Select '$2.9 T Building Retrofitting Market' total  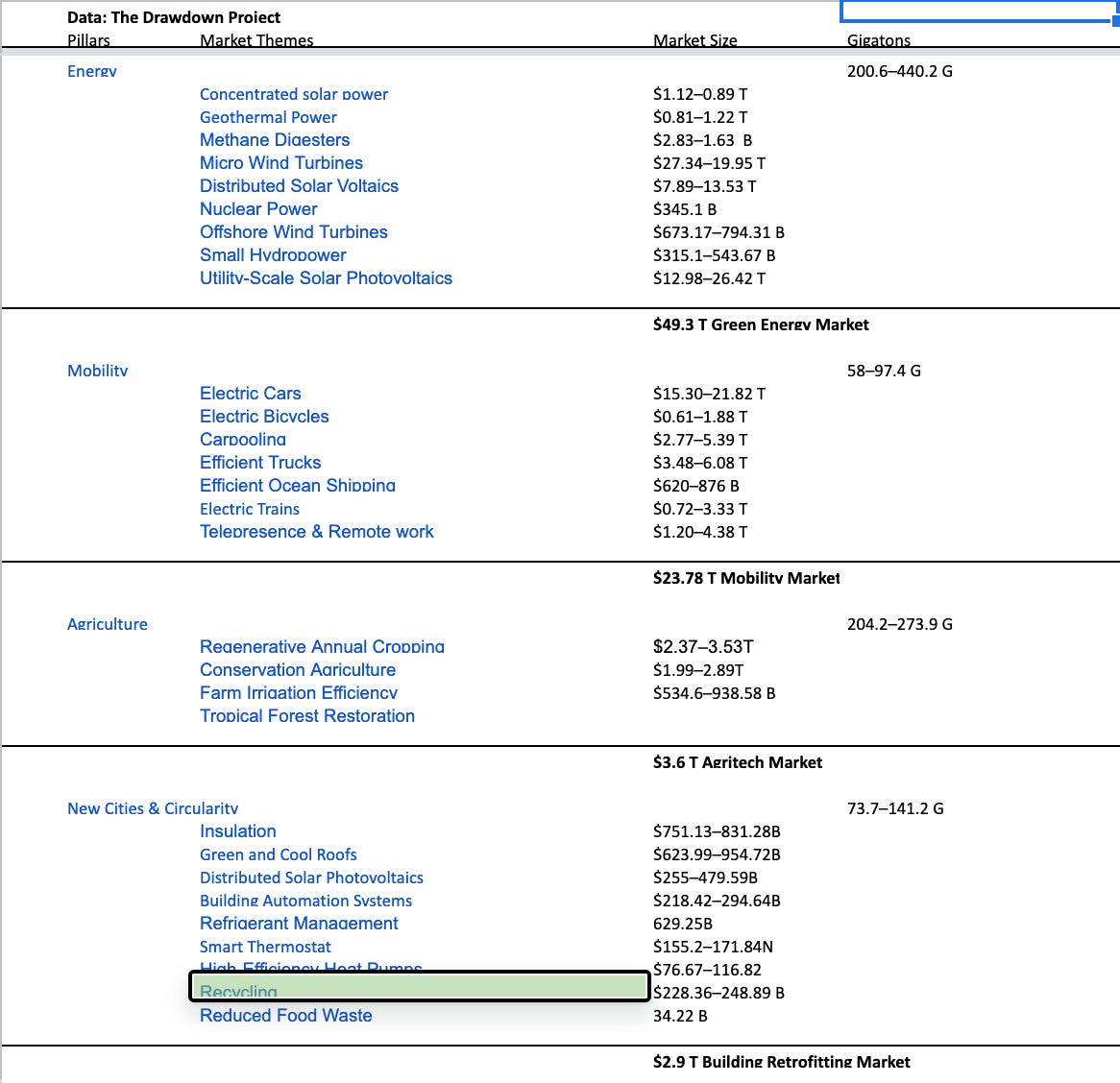point(782,1062)
